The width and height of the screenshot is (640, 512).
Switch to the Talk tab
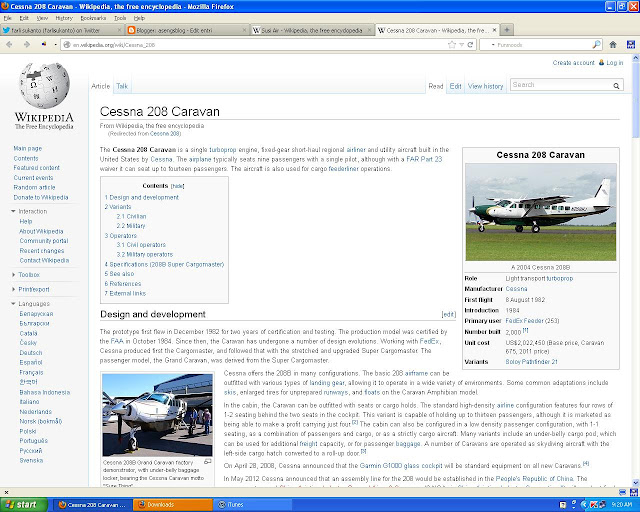[122, 86]
